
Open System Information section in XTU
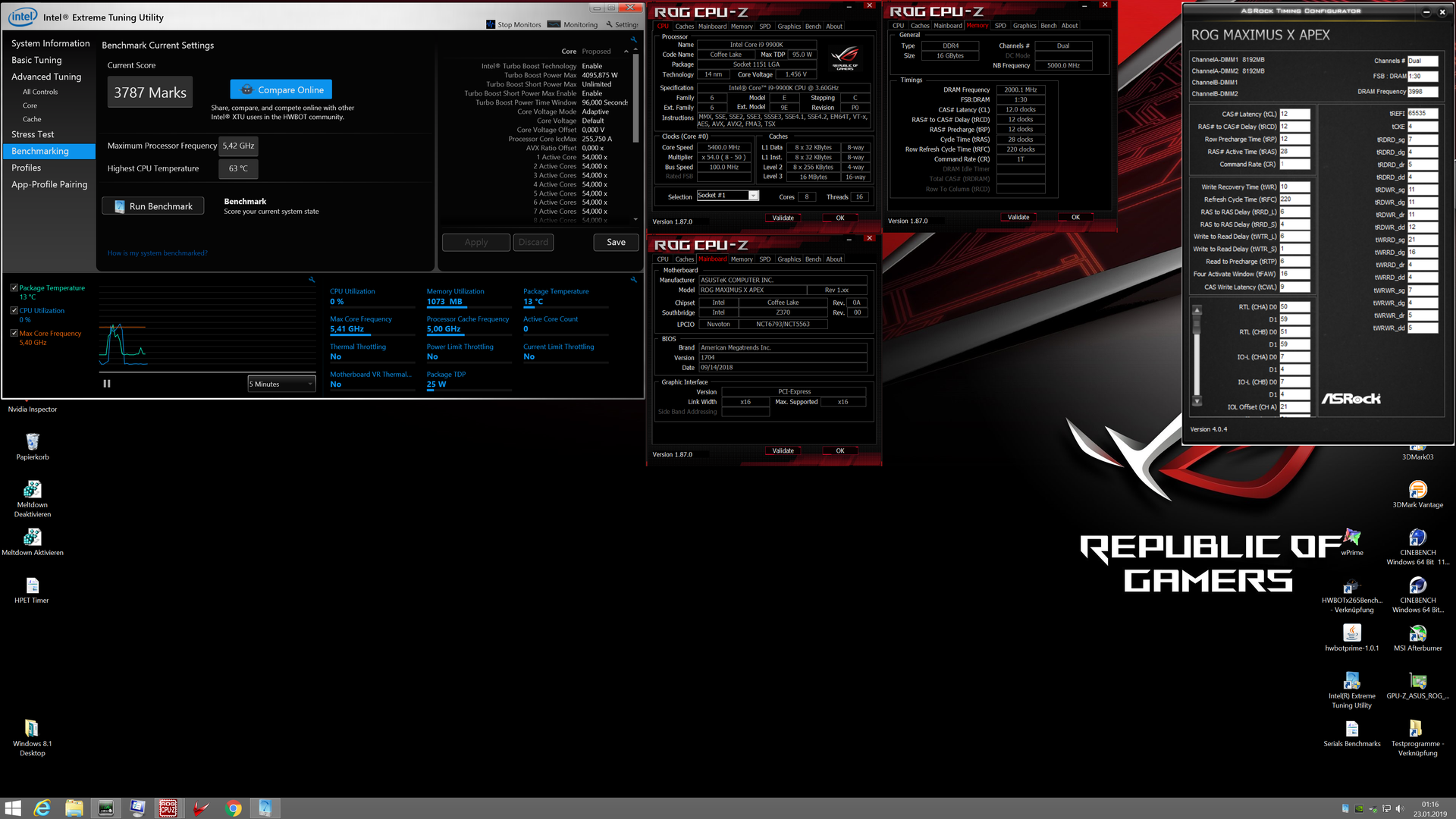(50, 43)
